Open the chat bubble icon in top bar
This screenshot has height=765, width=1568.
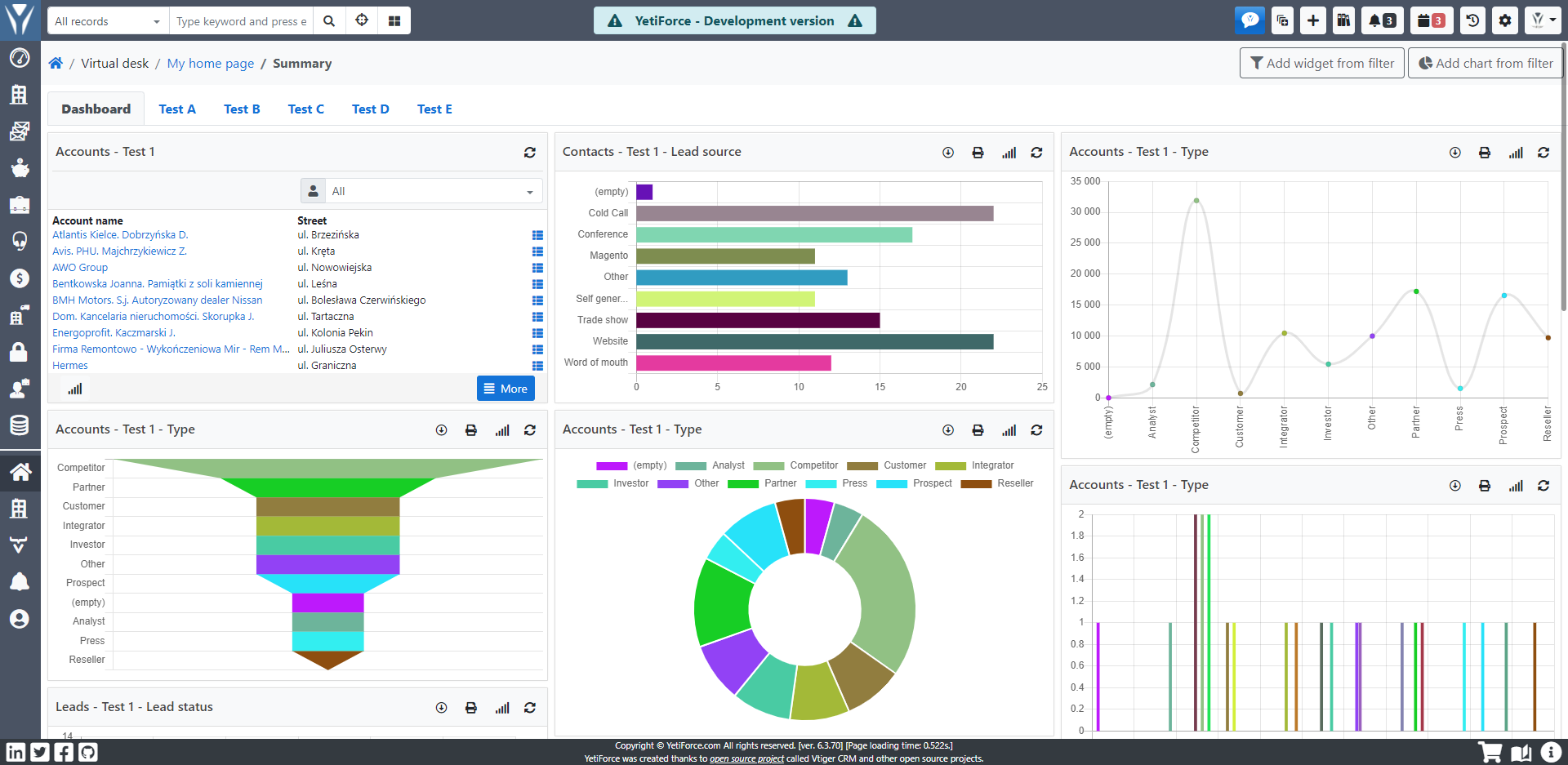tap(1249, 20)
